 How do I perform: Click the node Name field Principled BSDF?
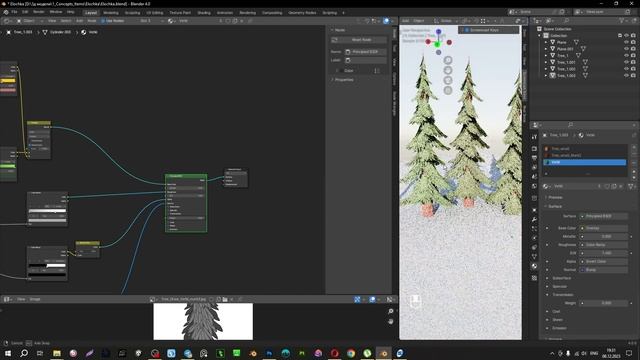pos(365,52)
